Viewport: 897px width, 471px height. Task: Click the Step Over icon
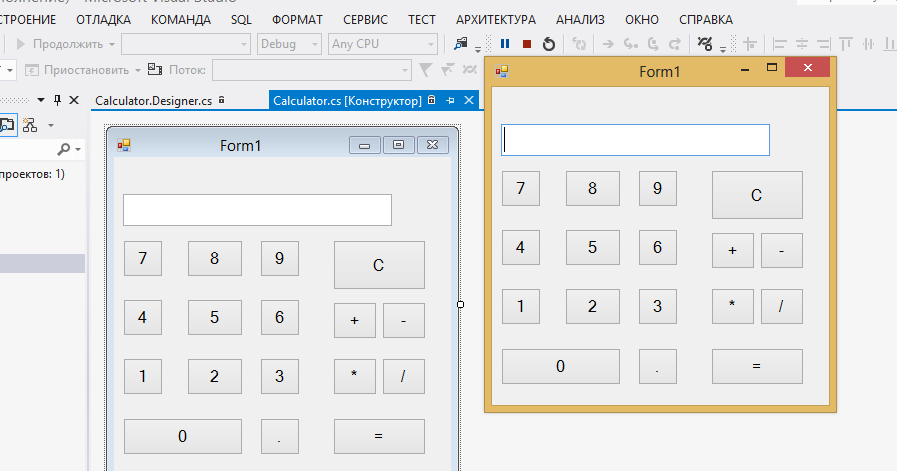(x=653, y=43)
